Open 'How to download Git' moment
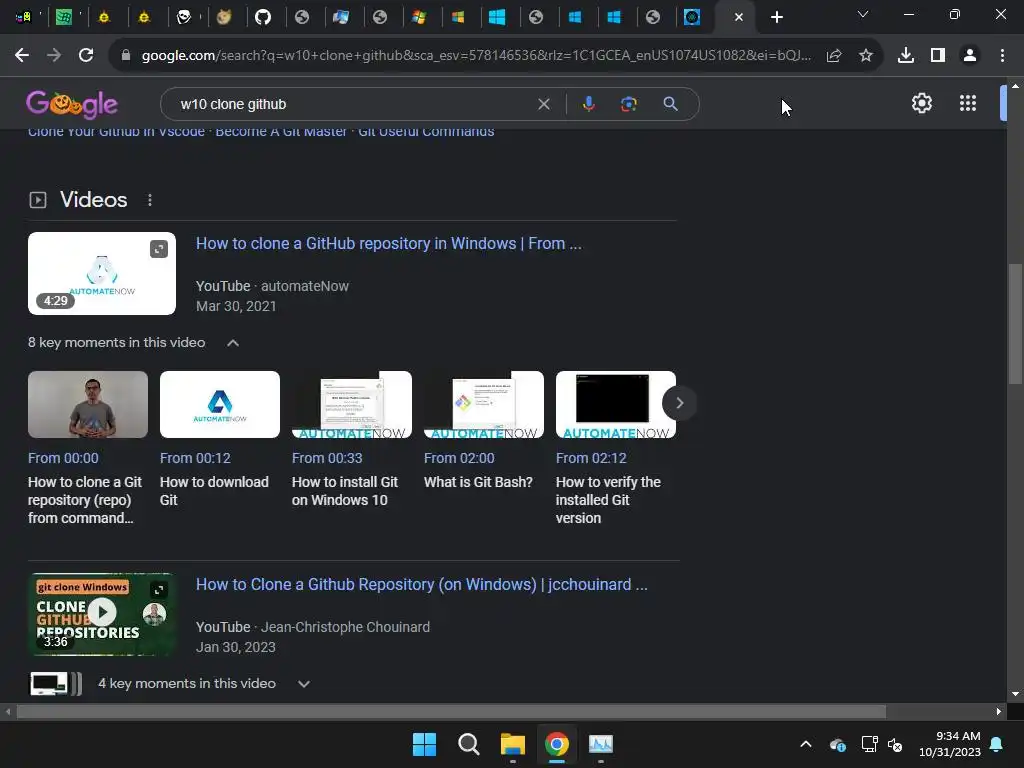 click(214, 491)
